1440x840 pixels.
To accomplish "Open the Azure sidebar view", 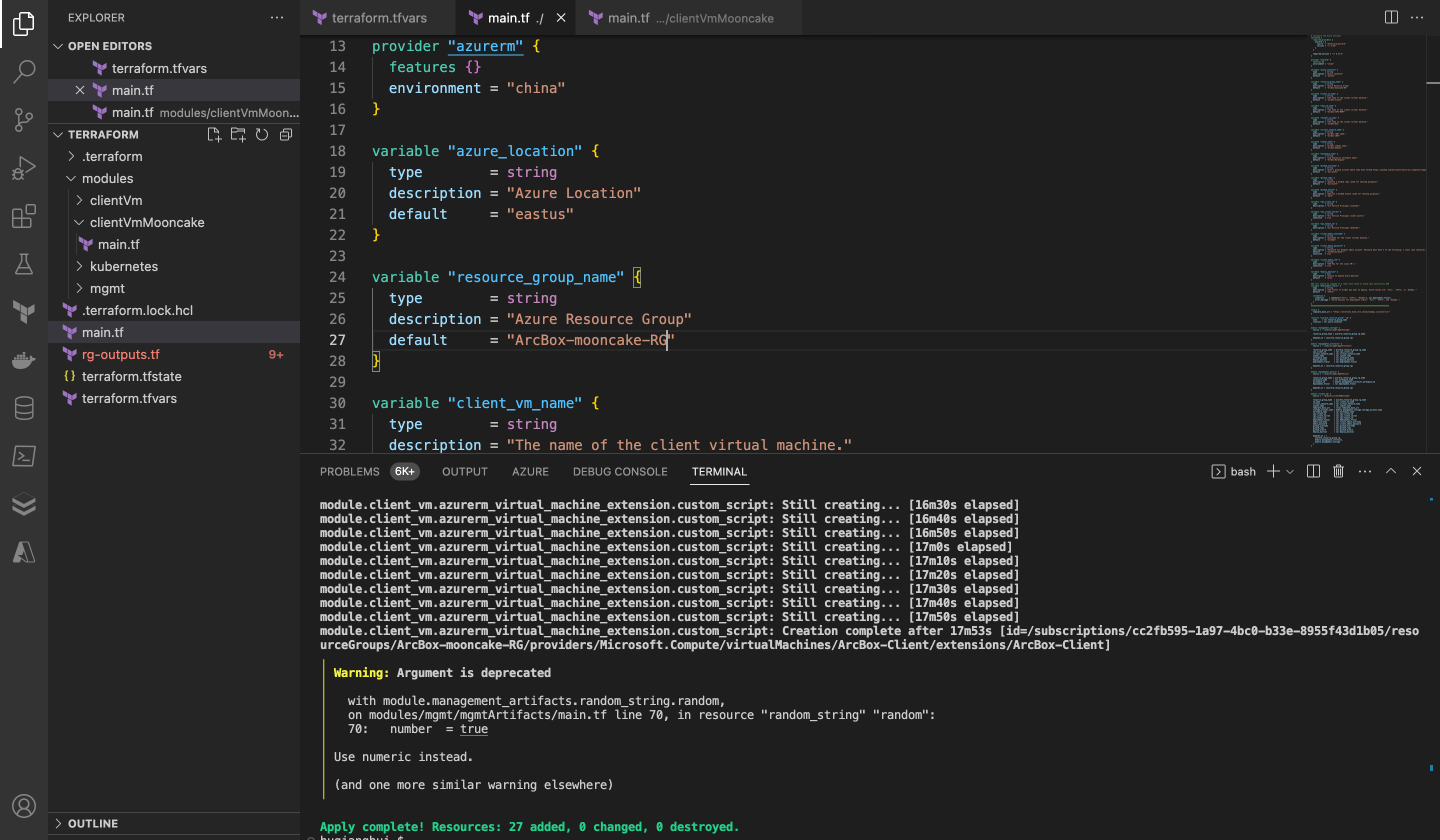I will [x=24, y=552].
